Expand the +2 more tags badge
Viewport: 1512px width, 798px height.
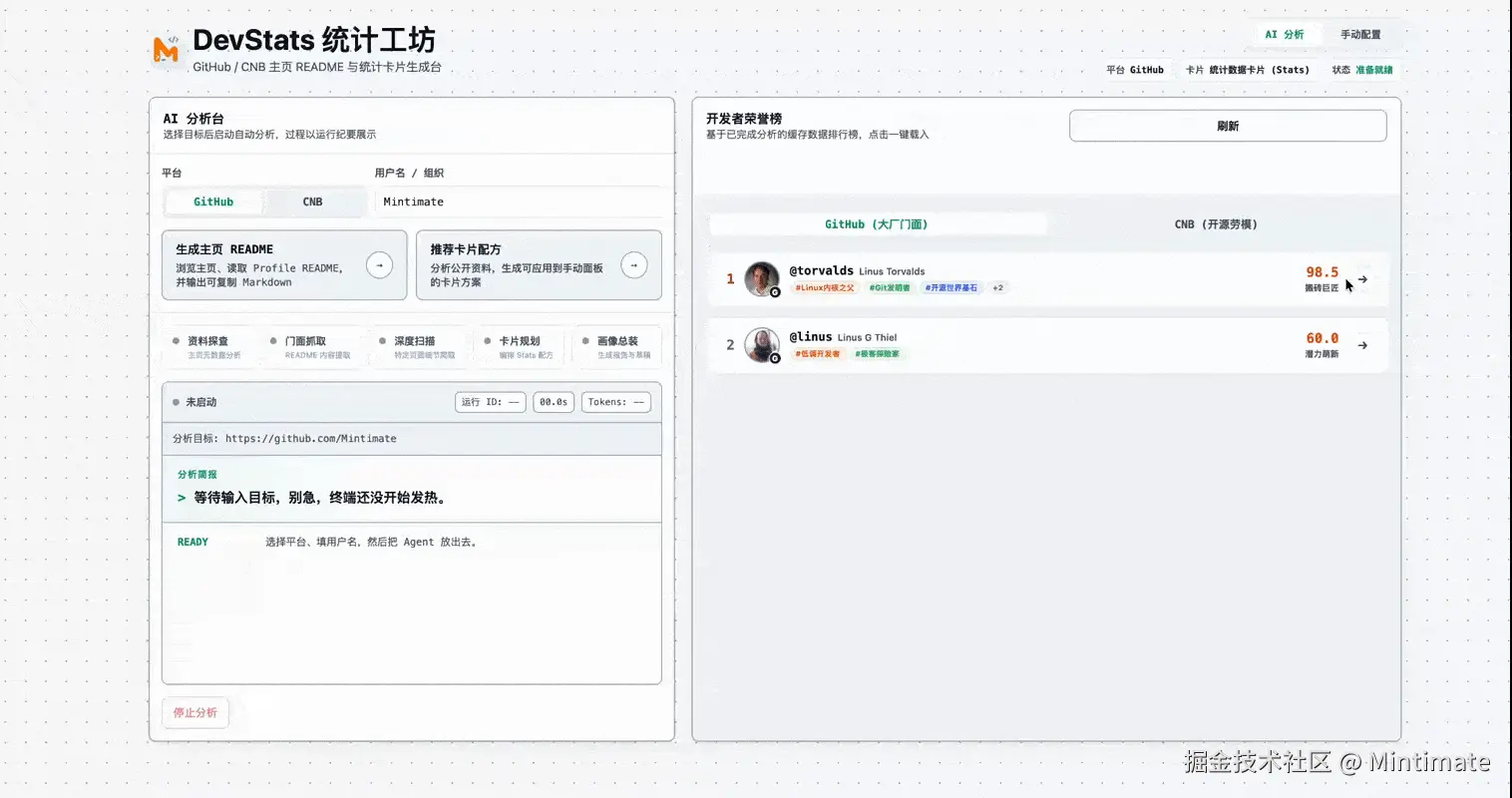998,287
